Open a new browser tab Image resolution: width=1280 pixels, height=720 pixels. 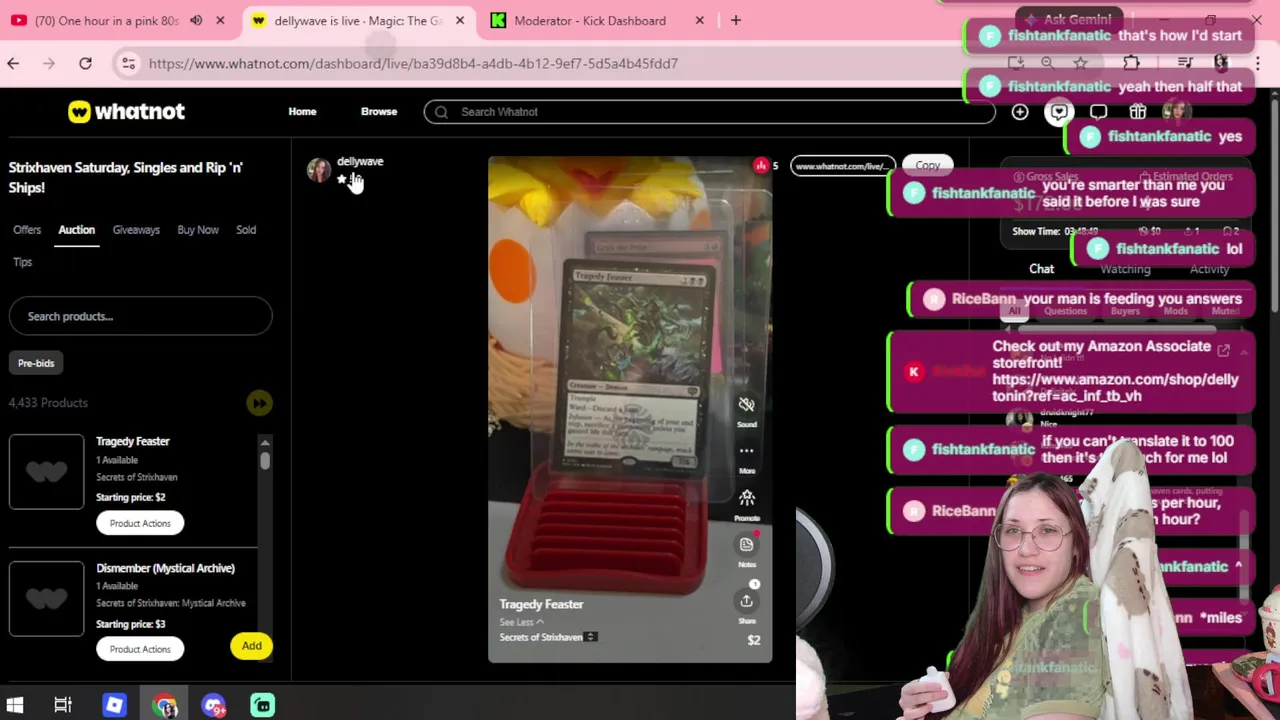click(x=735, y=20)
